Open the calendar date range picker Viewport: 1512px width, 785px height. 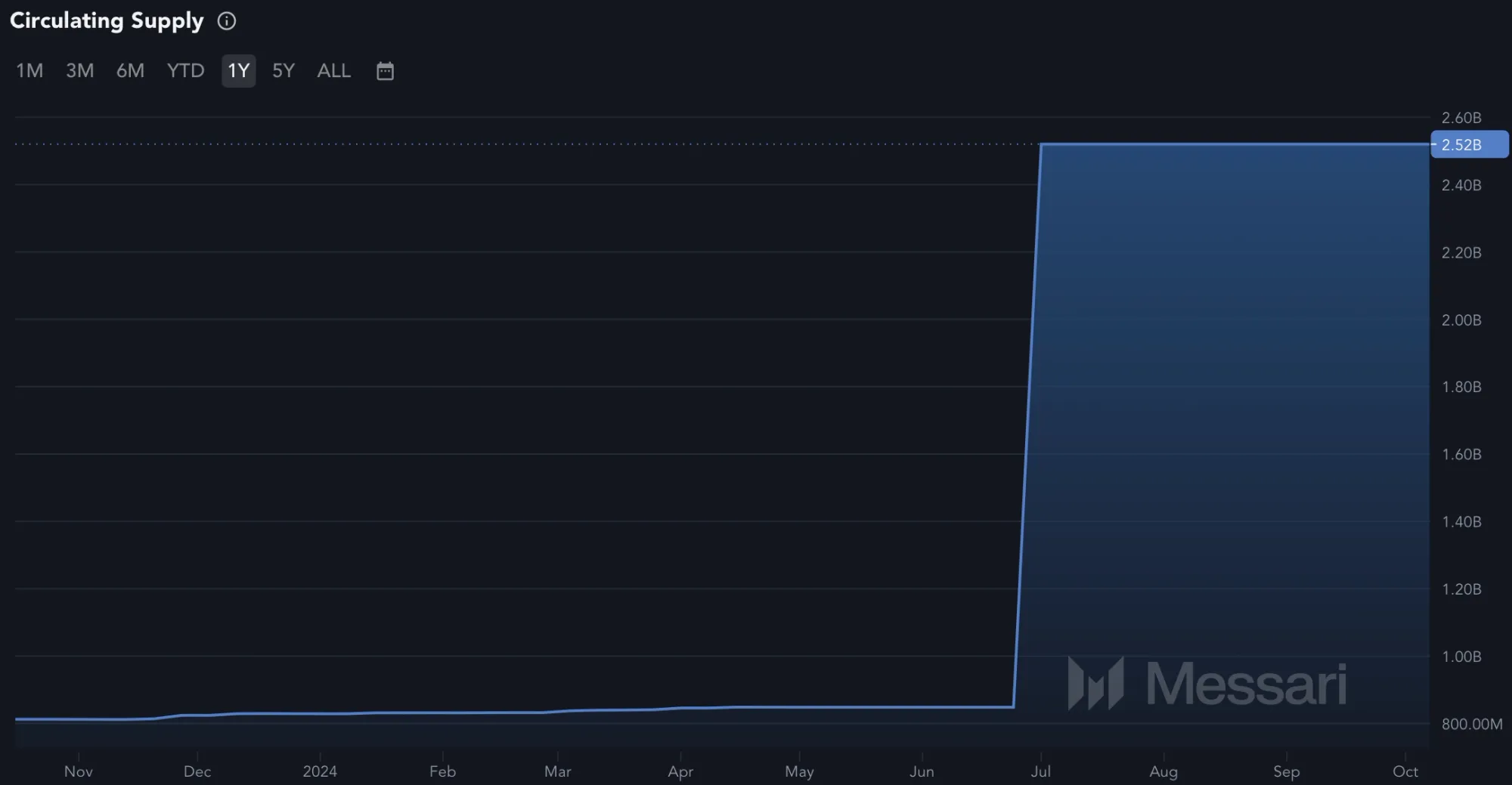pyautogui.click(x=385, y=71)
